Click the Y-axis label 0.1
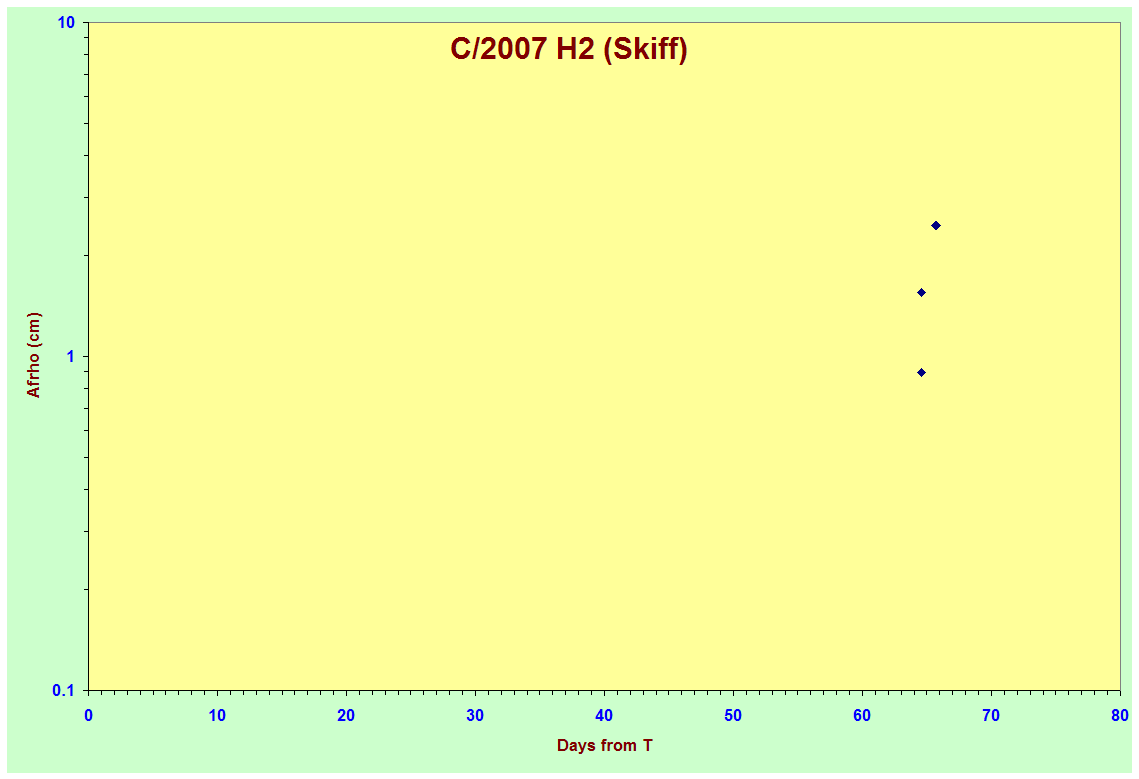 coord(63,690)
